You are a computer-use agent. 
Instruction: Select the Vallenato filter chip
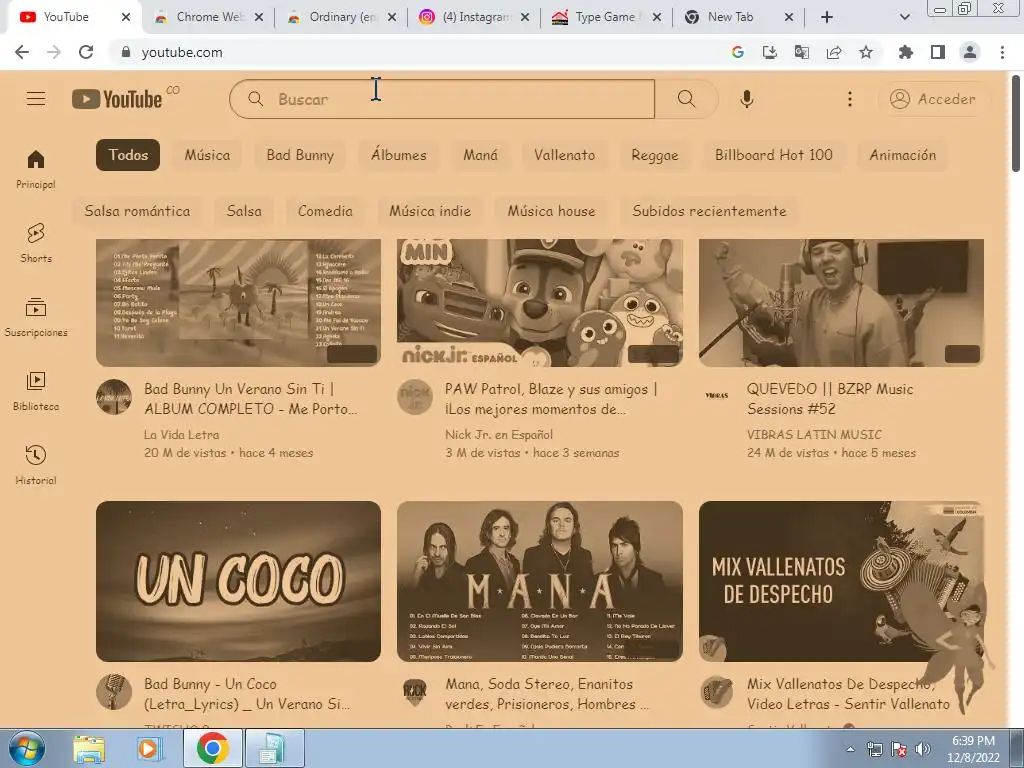coord(564,155)
